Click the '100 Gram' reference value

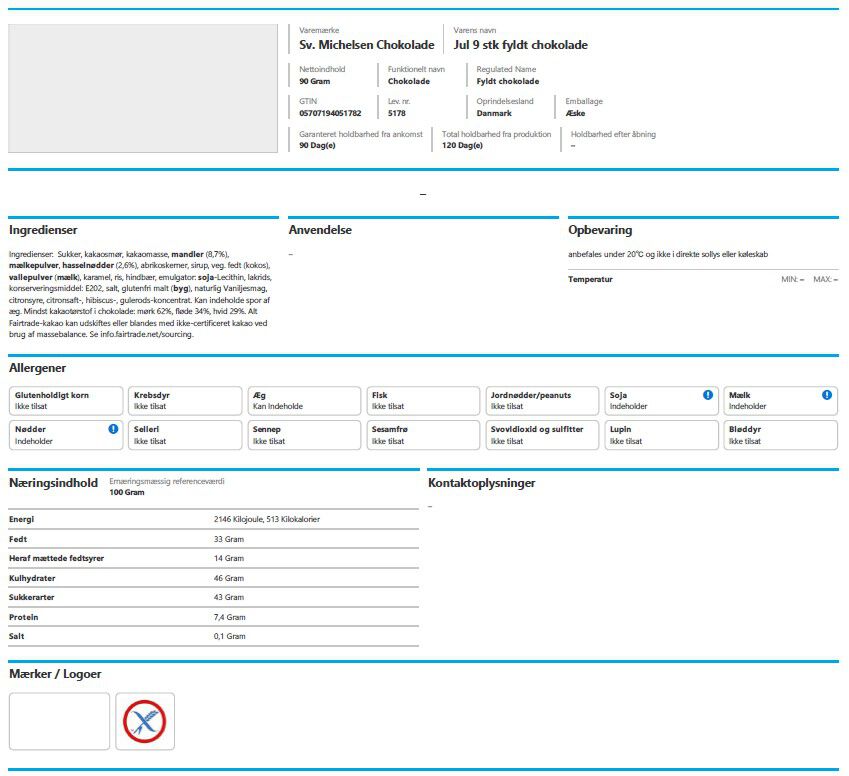(127, 492)
